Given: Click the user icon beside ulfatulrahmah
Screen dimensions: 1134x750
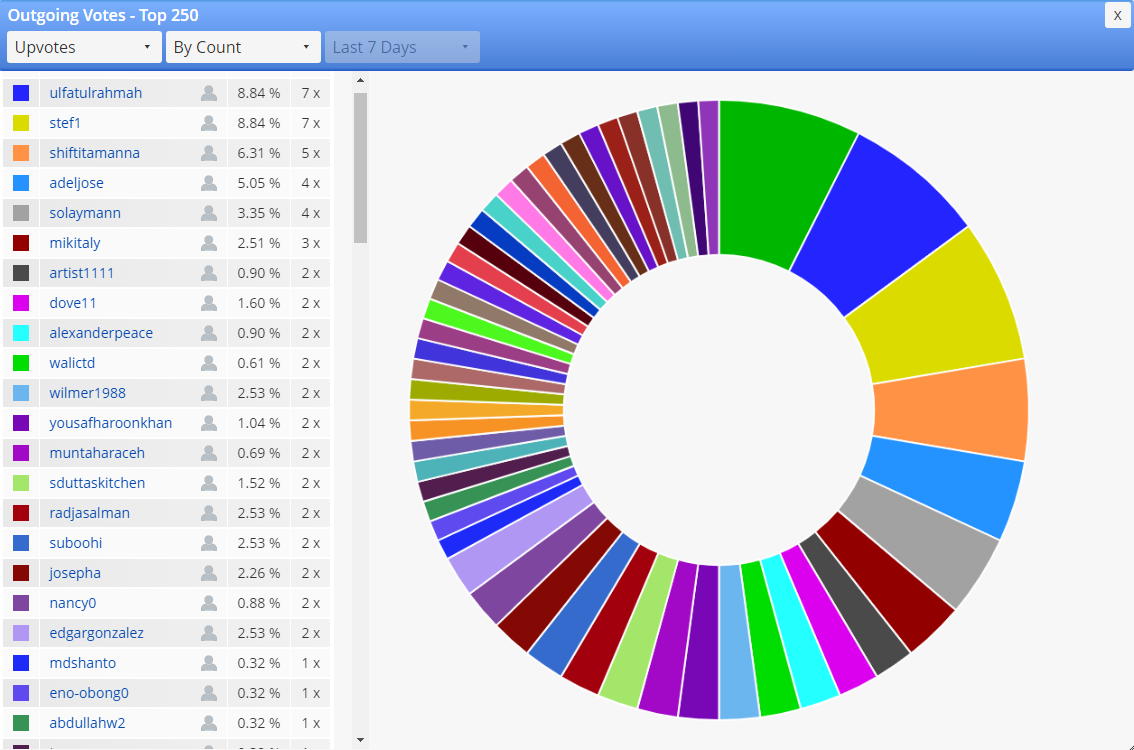Looking at the screenshot, I should (209, 93).
